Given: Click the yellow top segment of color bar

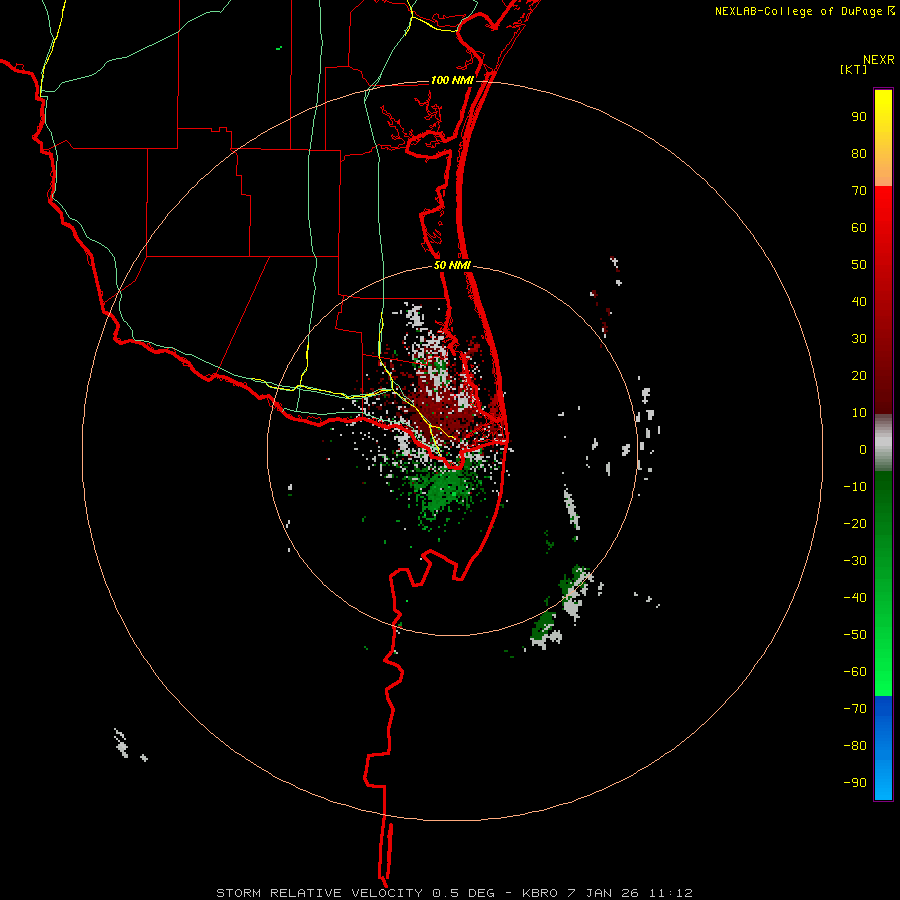Looking at the screenshot, I should click(x=883, y=138).
